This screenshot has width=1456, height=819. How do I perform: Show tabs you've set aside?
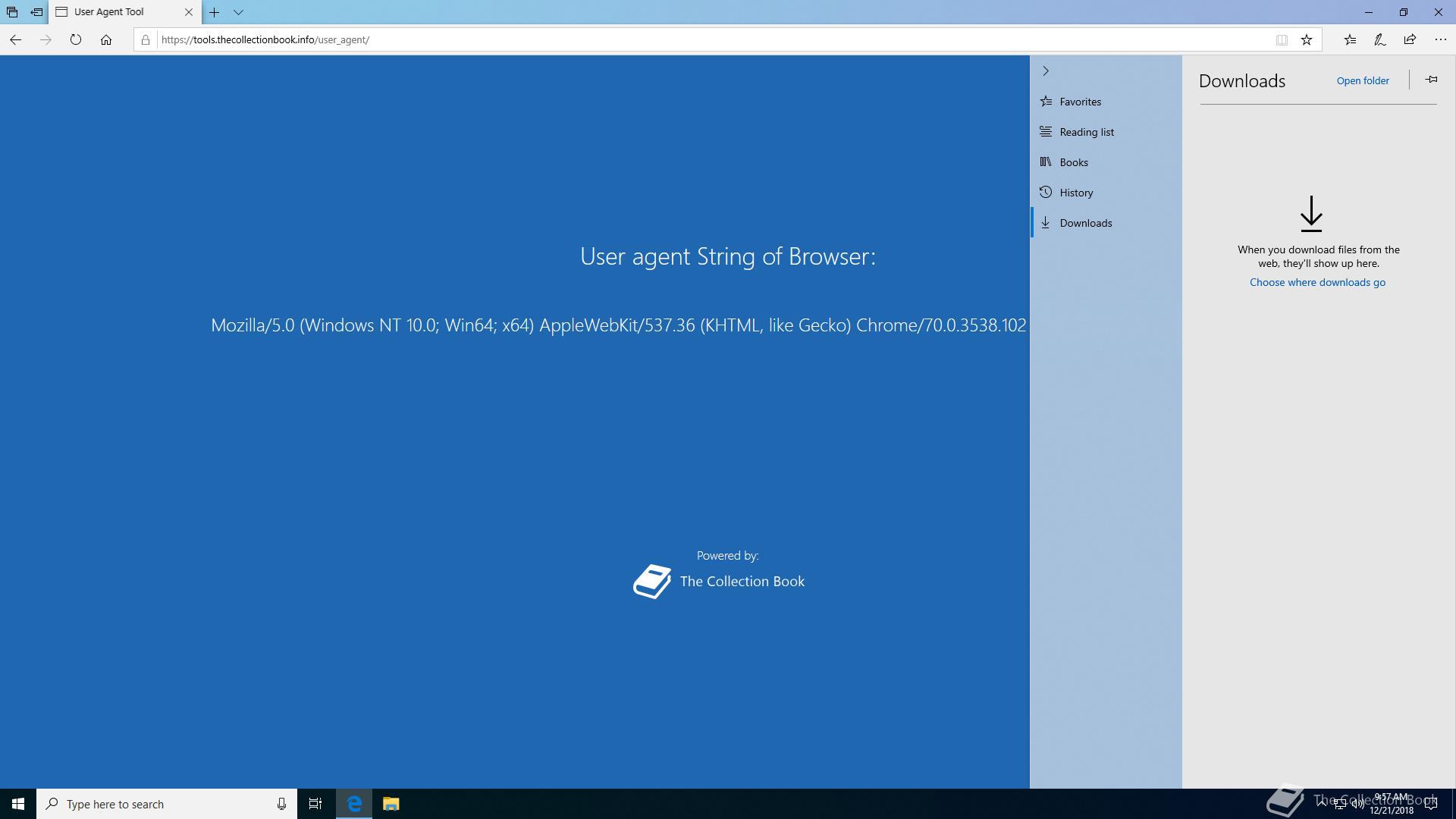(x=12, y=12)
